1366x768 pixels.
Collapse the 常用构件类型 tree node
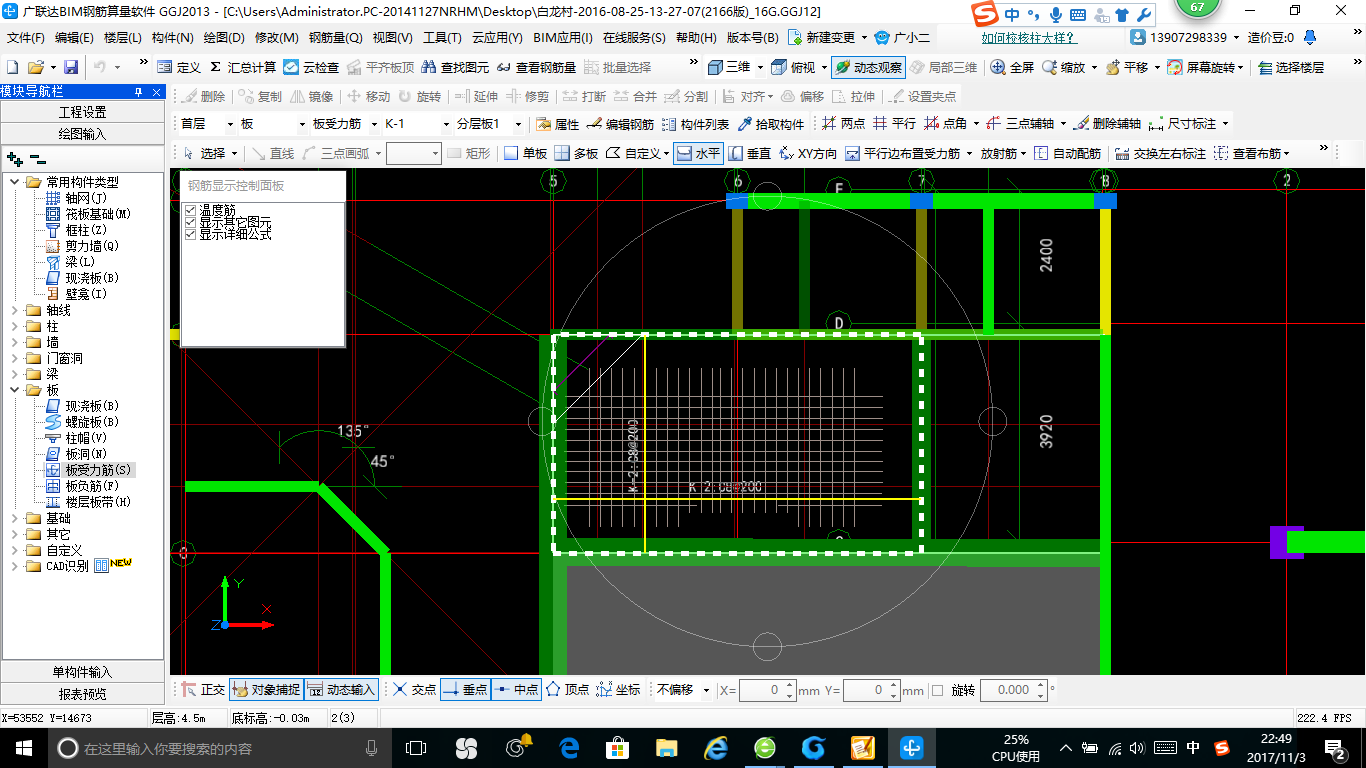(15, 182)
